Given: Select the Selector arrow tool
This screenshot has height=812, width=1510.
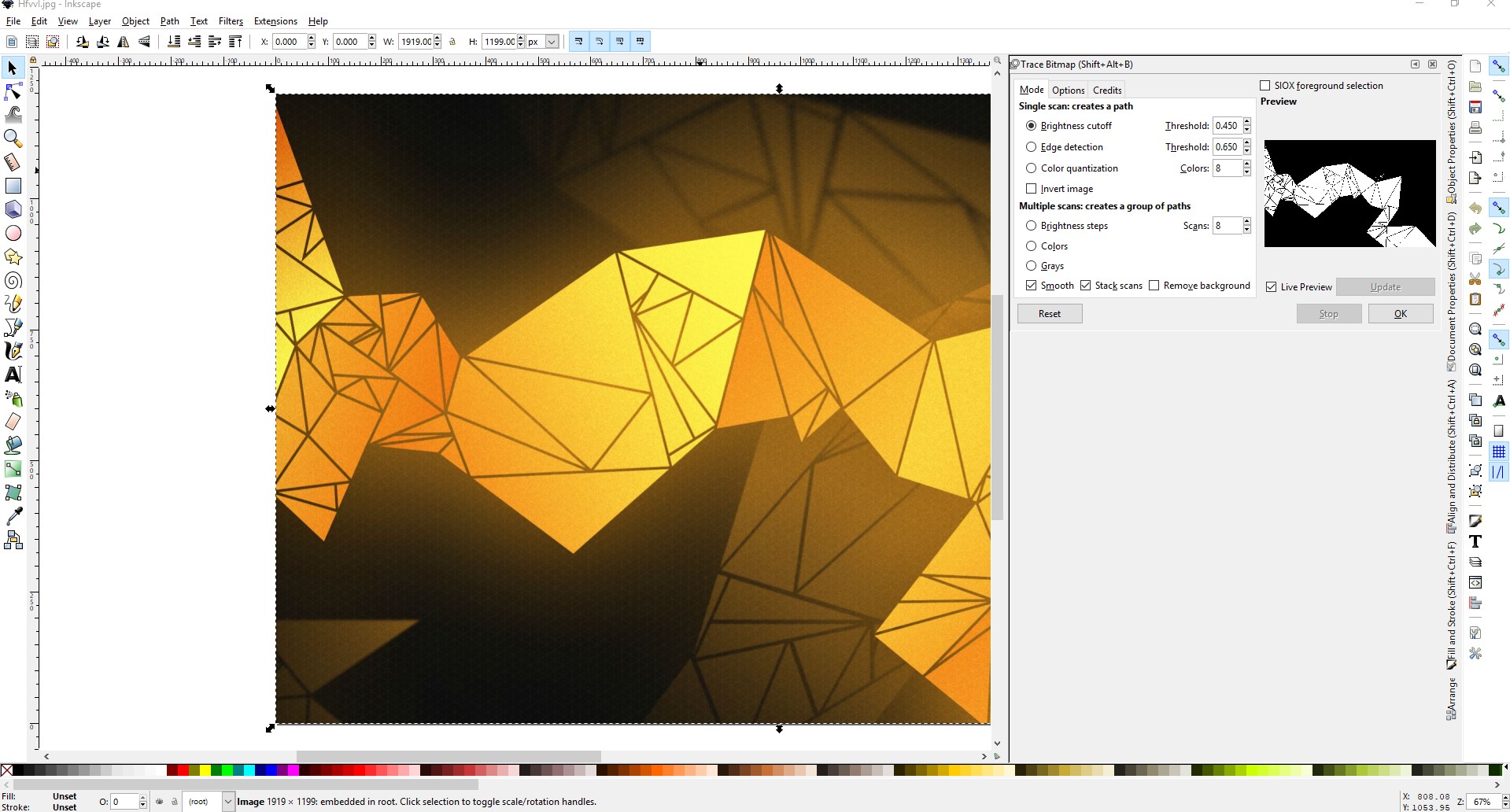Looking at the screenshot, I should pos(13,68).
